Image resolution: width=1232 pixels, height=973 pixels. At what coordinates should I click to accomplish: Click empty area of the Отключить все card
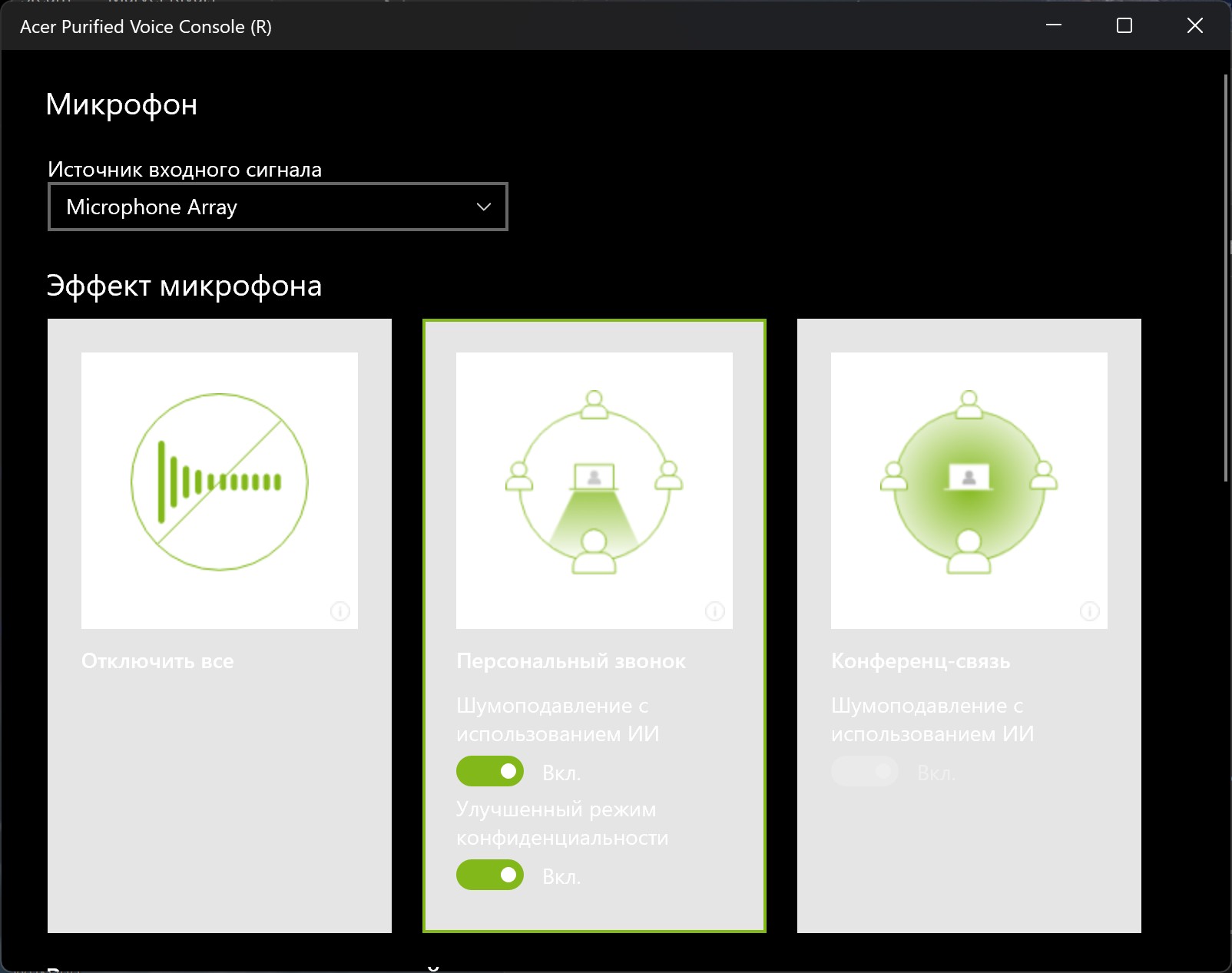pos(219,806)
